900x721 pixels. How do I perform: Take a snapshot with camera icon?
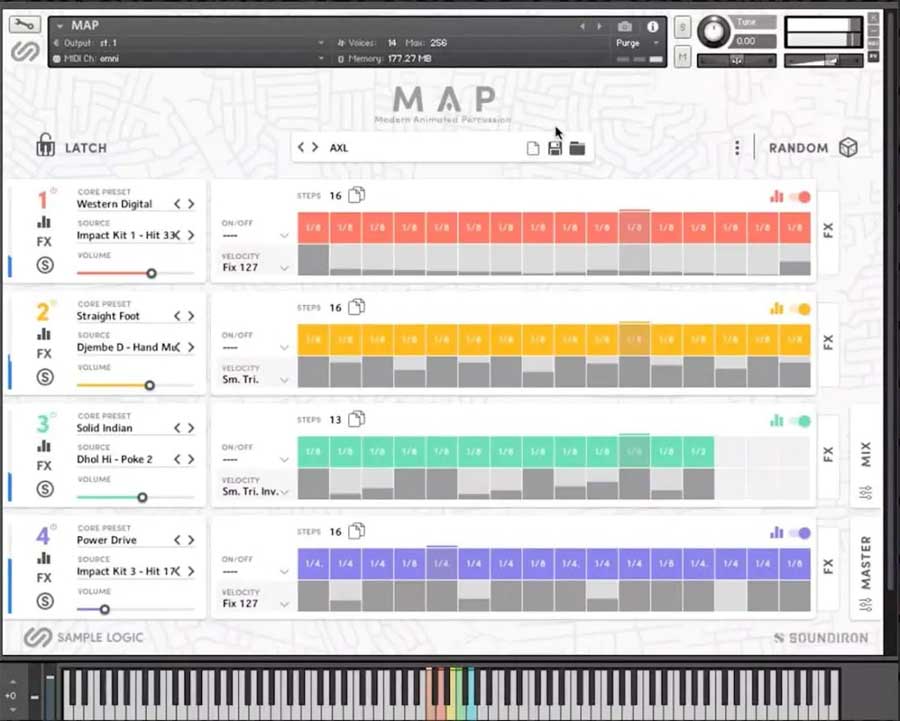(624, 26)
